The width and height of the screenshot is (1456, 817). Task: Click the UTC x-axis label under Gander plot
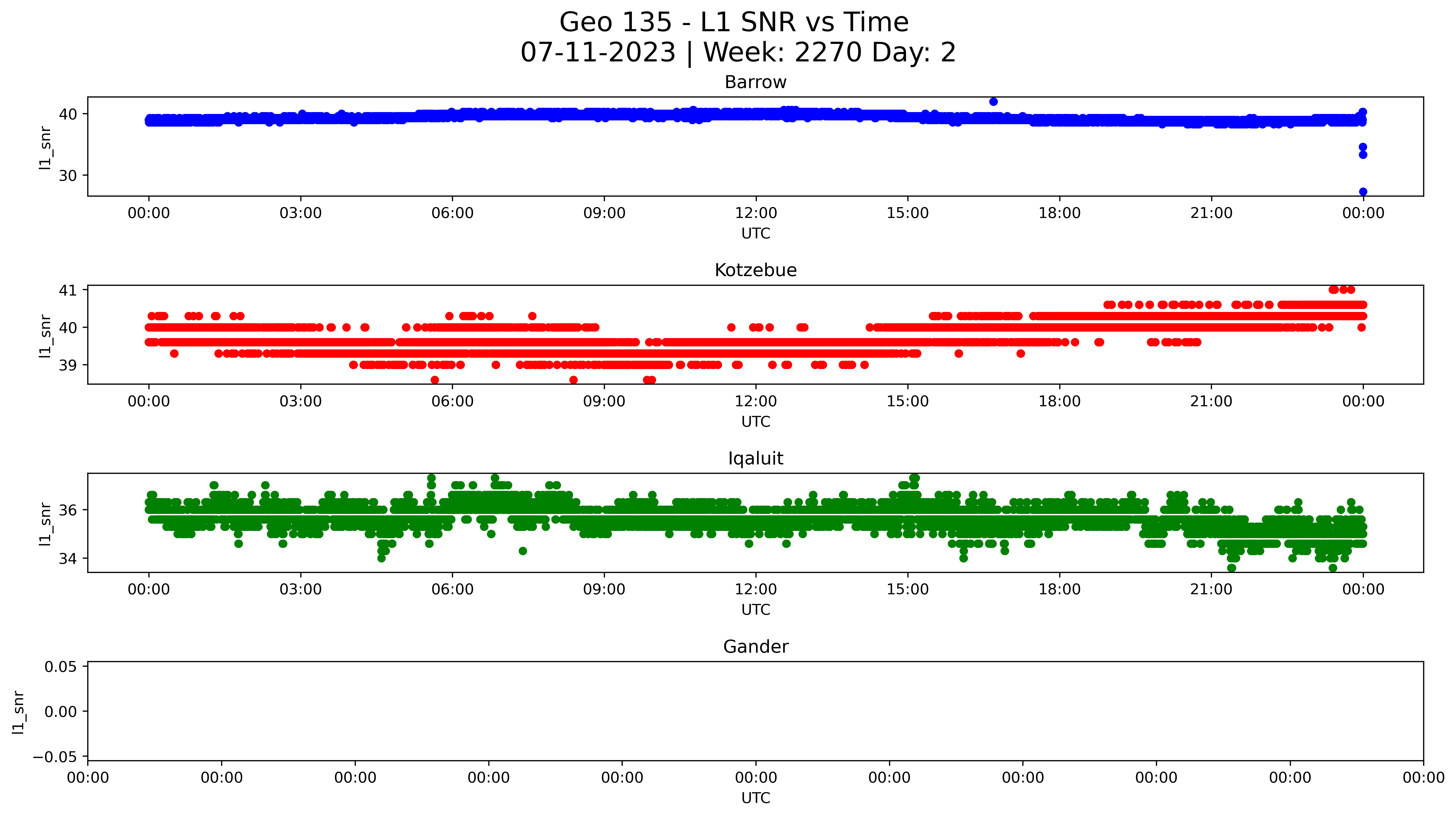756,798
